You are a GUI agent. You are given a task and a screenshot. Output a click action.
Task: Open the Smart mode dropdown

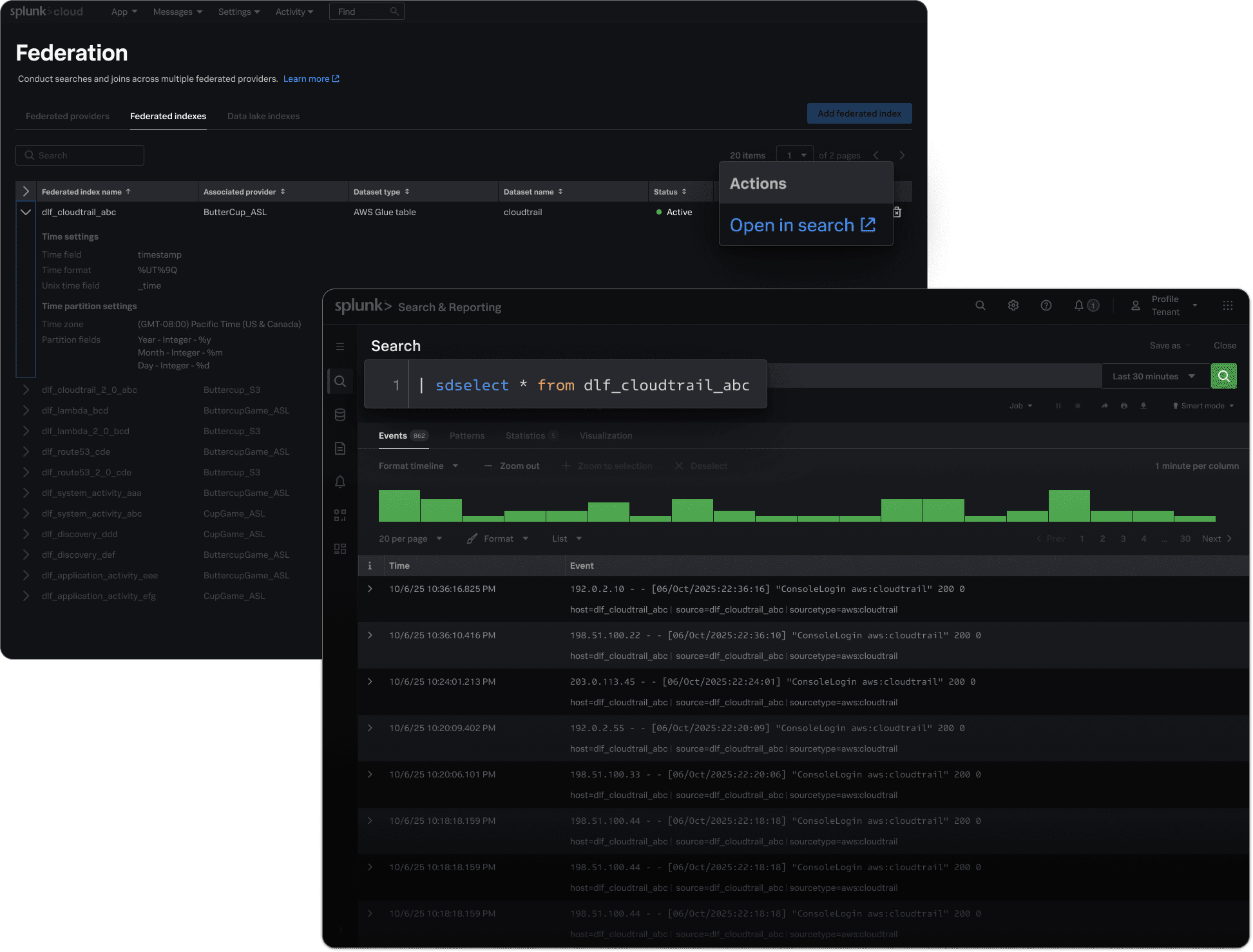tap(1203, 406)
